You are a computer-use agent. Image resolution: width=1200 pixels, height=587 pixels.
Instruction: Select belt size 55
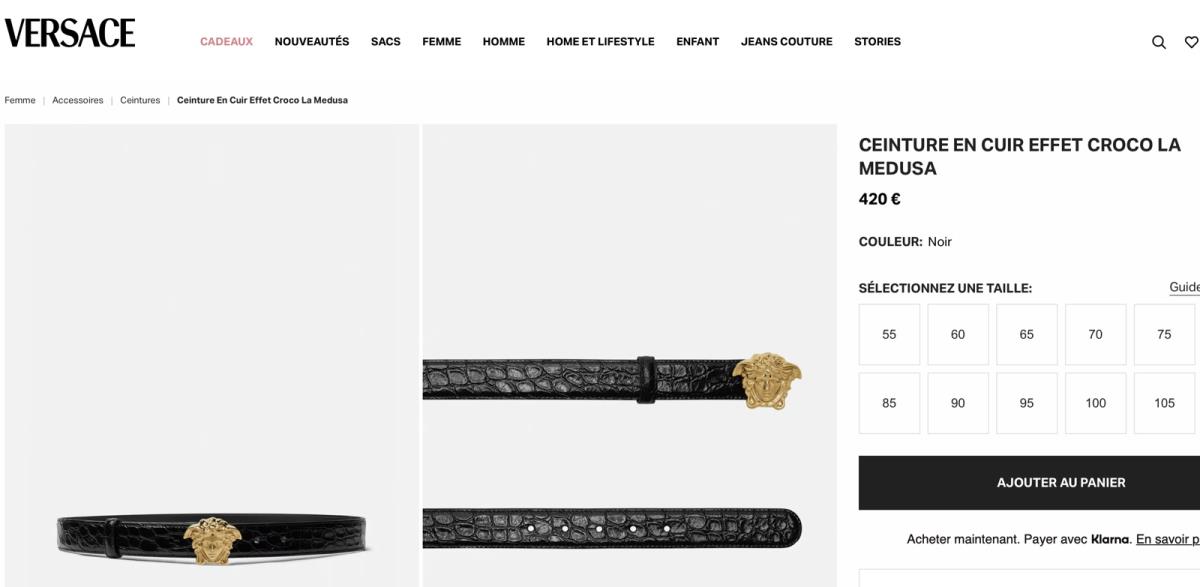pos(889,334)
